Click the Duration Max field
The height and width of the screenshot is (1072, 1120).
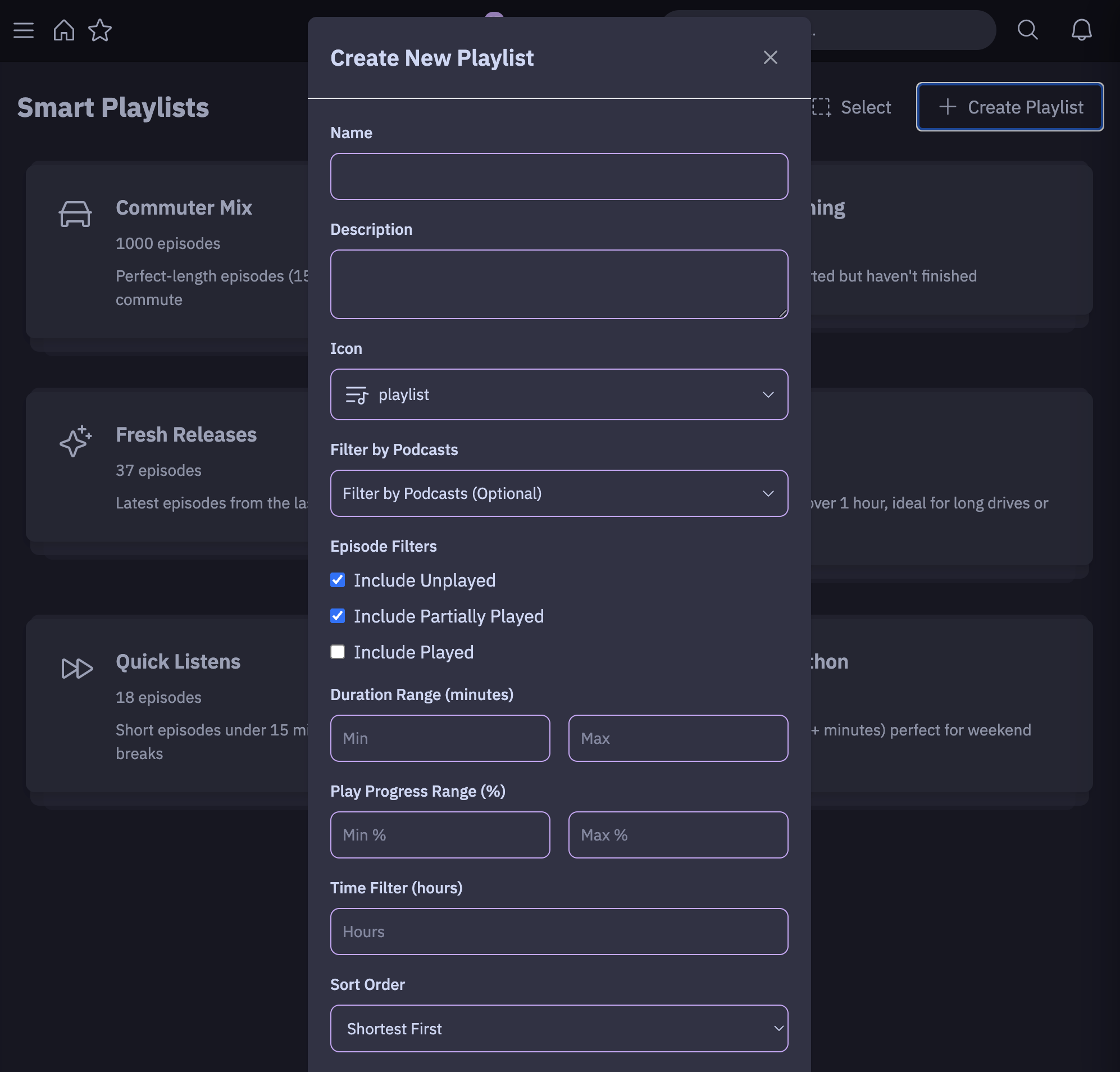(x=678, y=738)
